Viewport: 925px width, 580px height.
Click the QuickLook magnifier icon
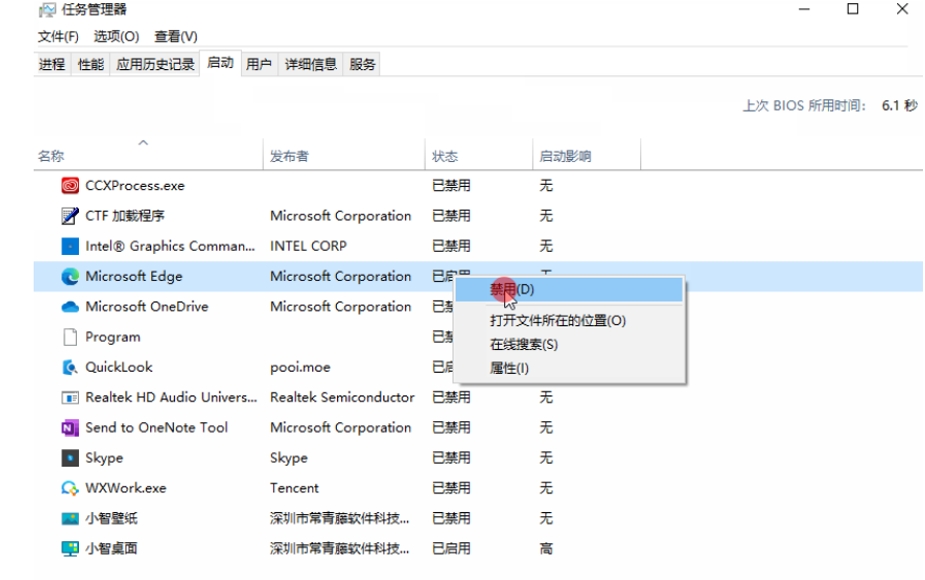pyautogui.click(x=70, y=367)
